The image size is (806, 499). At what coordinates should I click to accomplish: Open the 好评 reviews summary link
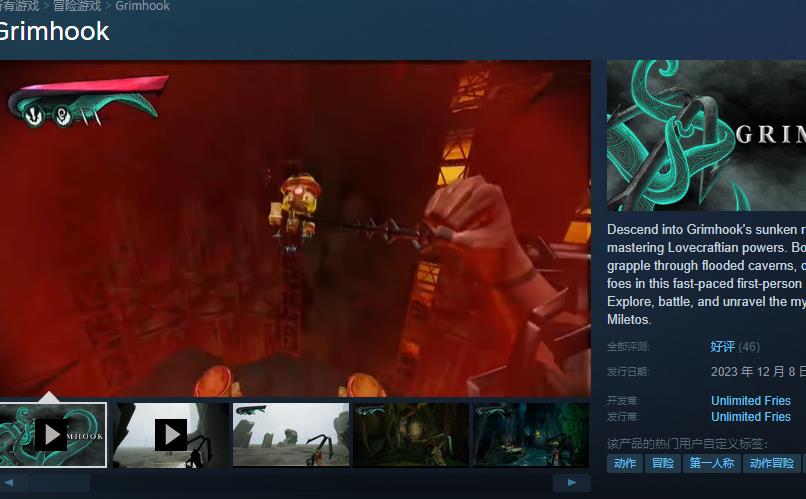pyautogui.click(x=722, y=346)
